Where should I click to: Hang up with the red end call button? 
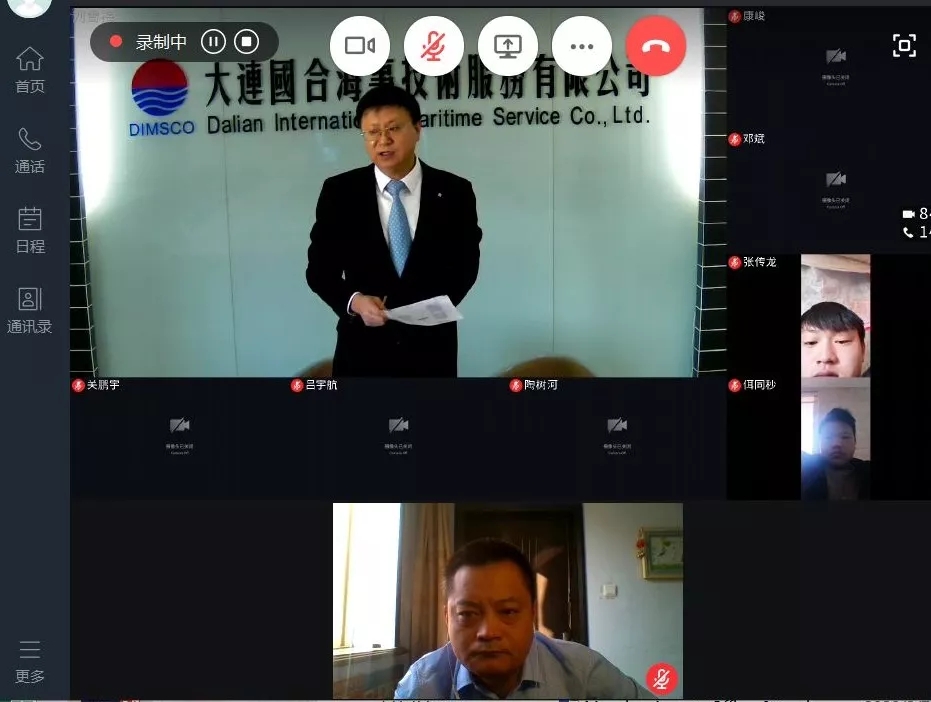pyautogui.click(x=656, y=46)
